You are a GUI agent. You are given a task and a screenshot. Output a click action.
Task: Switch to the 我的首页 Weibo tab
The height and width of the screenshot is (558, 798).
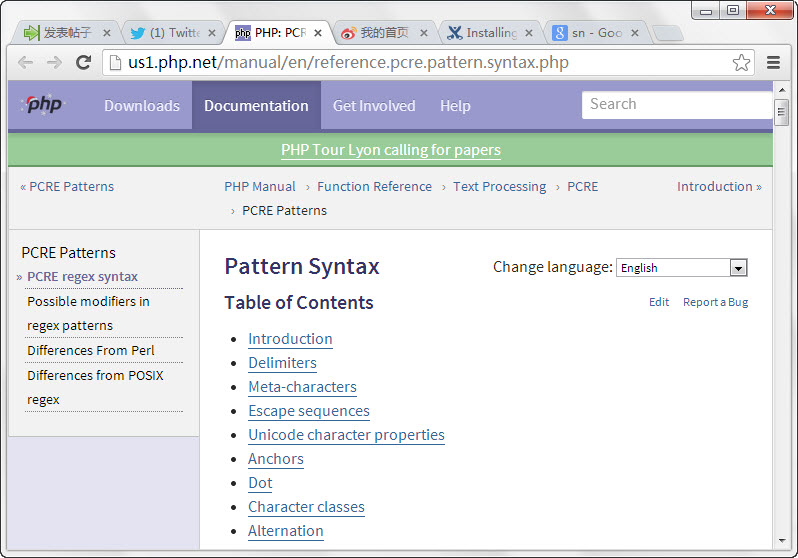click(384, 33)
